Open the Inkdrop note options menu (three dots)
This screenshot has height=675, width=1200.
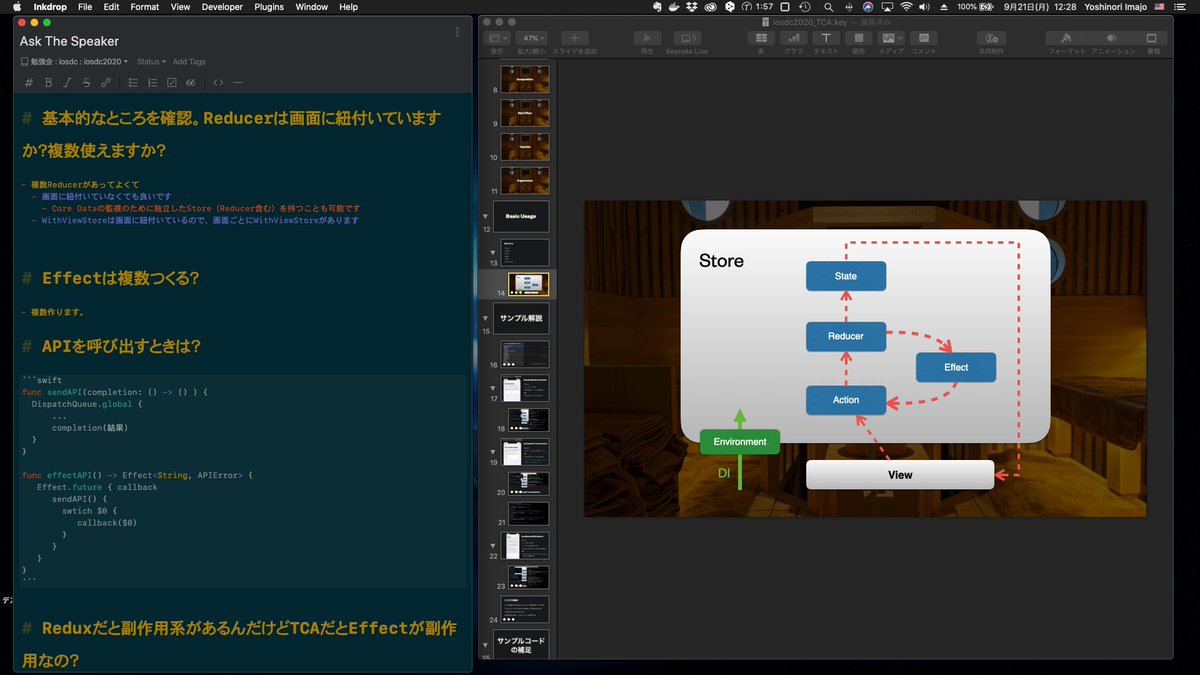point(457,32)
